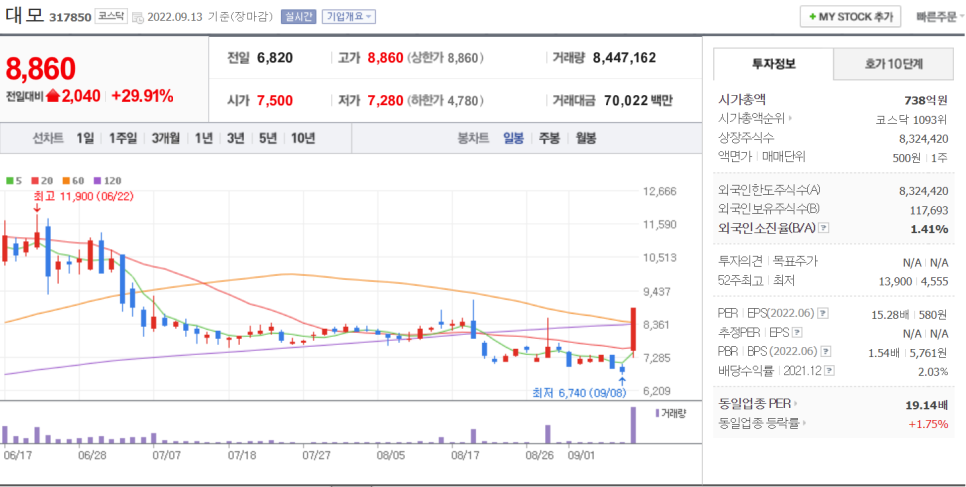Choose the 월봉 monthly candle chart

point(586,138)
